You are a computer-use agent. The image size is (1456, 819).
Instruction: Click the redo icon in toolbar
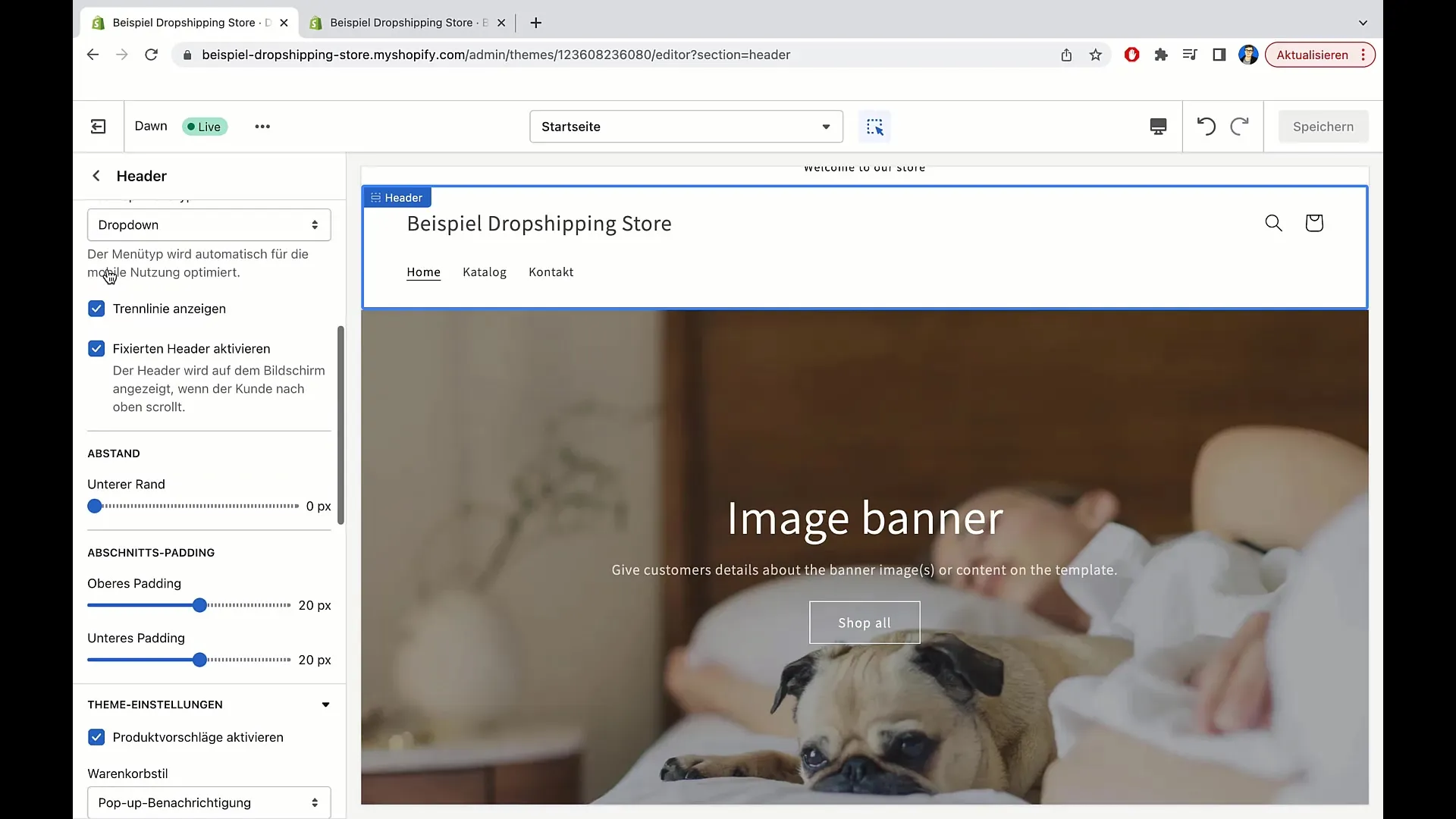(x=1239, y=126)
